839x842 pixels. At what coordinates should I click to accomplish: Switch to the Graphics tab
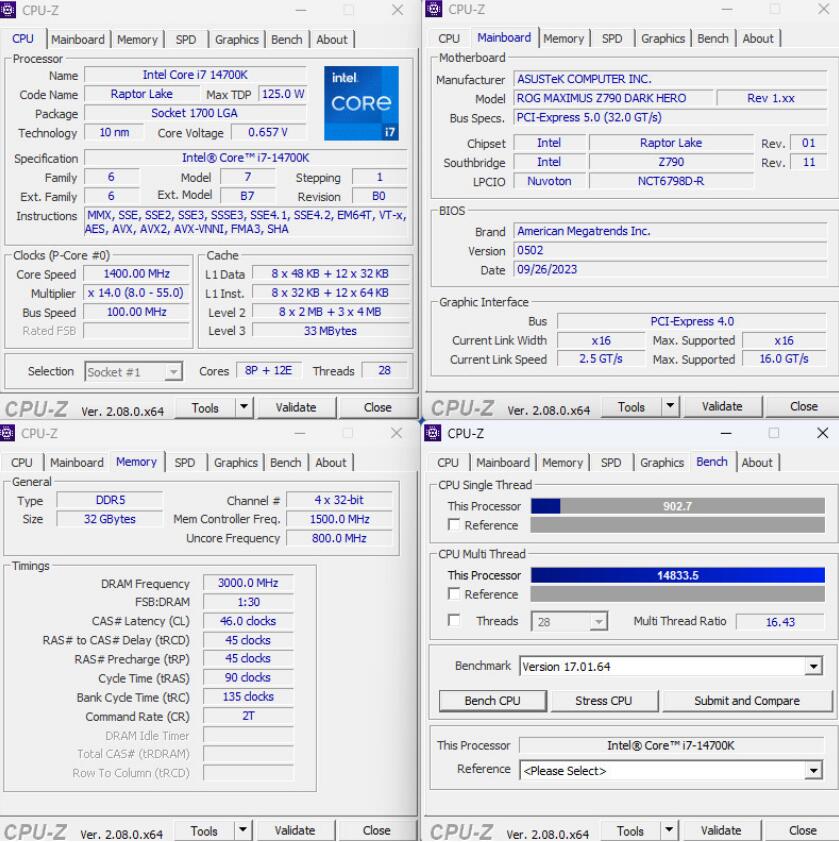[237, 39]
